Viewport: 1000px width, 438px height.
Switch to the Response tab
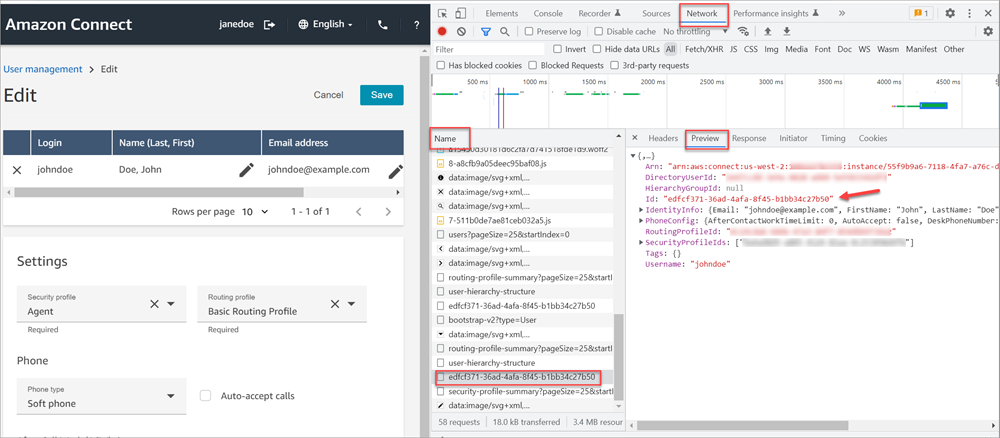[749, 138]
